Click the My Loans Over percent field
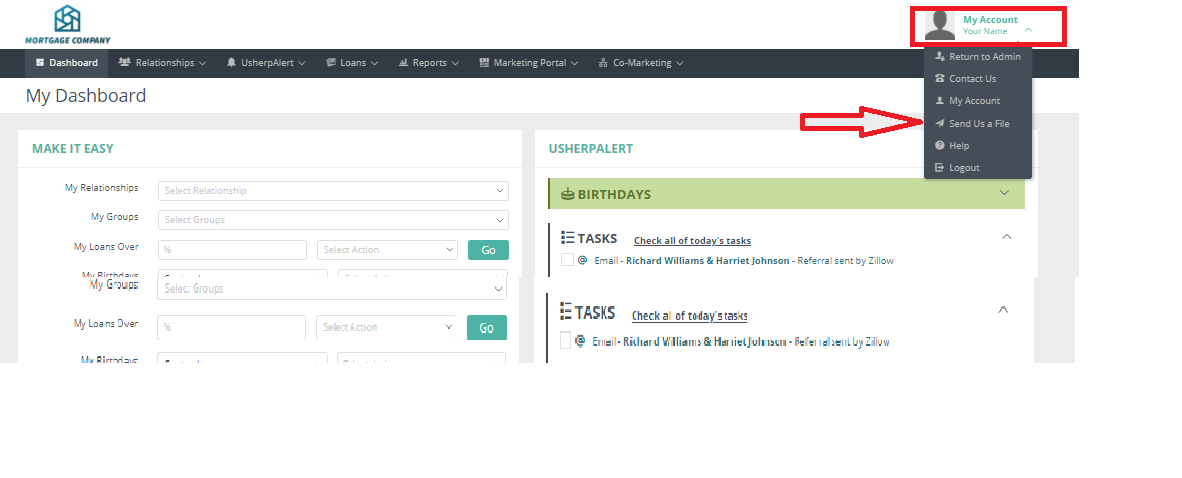Image resolution: width=1182 pixels, height=478 pixels. [232, 250]
